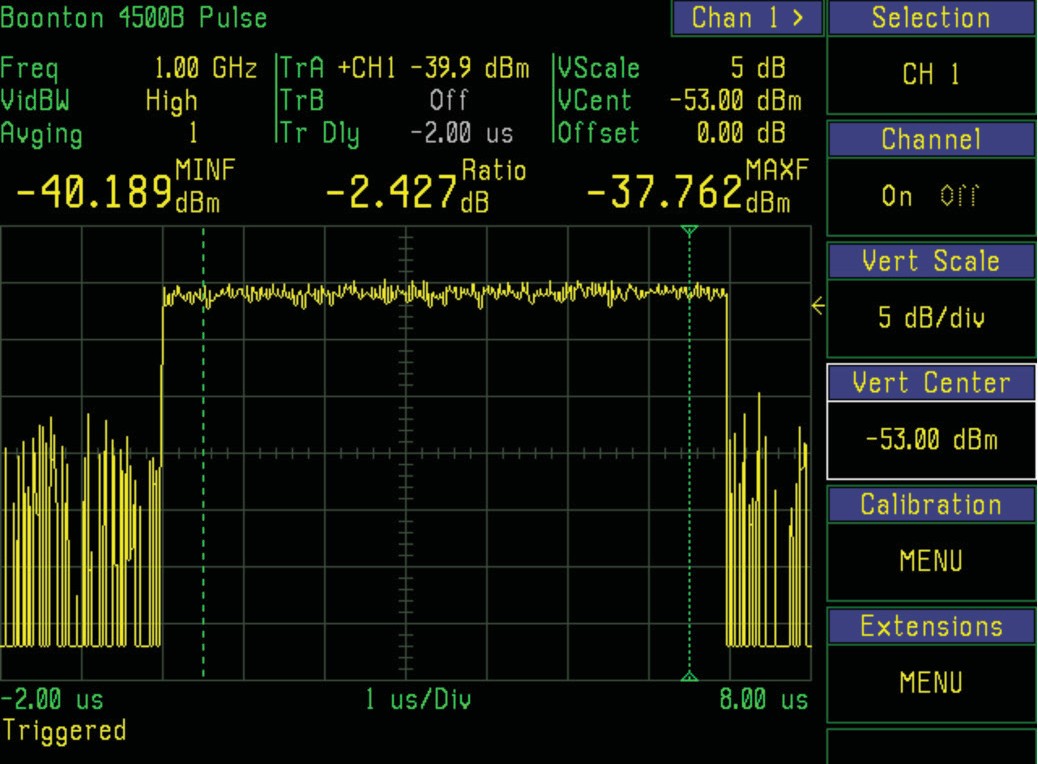The height and width of the screenshot is (764, 1038).
Task: Select the Calibration menu label
Action: point(931,504)
